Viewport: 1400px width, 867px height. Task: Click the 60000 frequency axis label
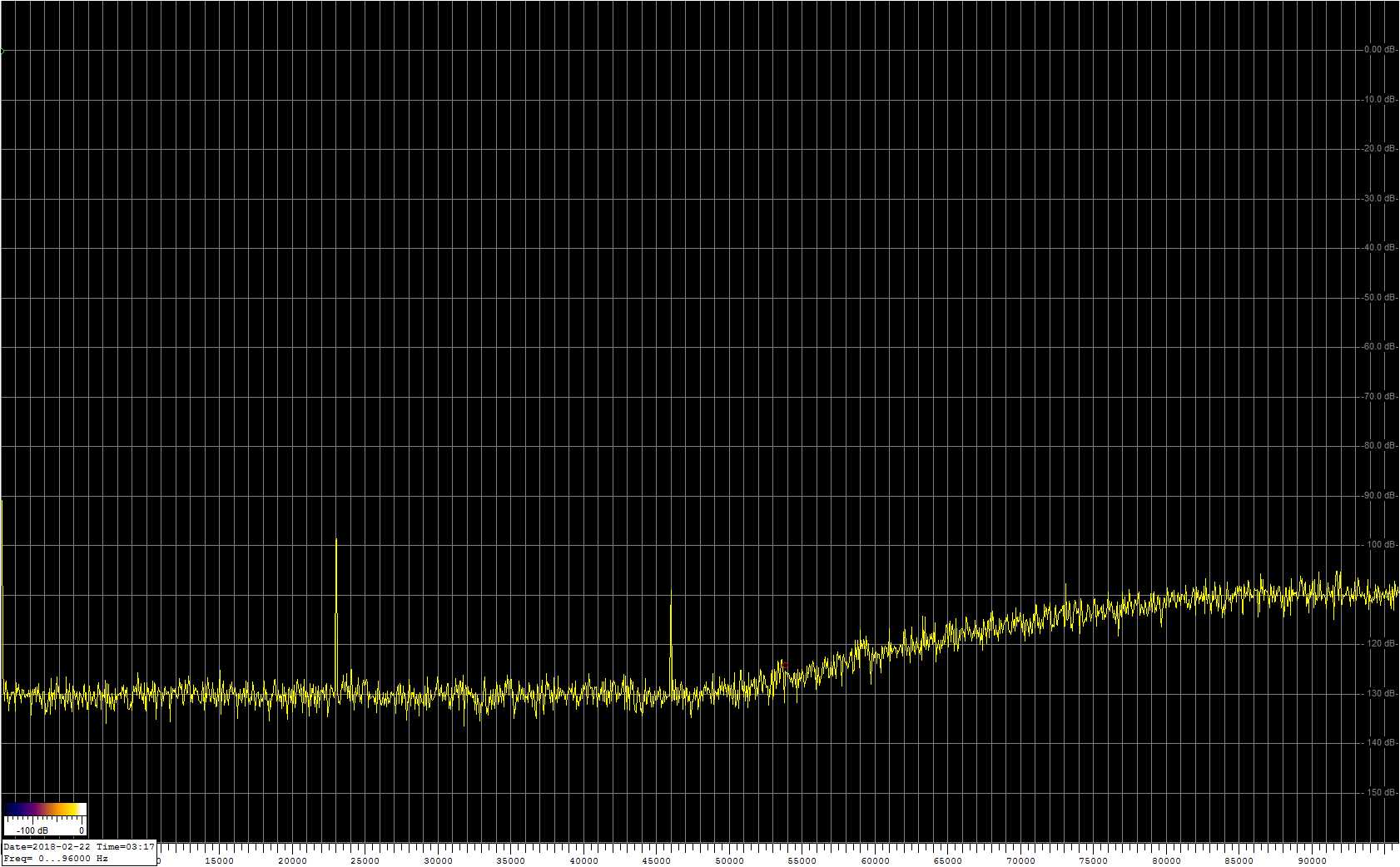pos(875,861)
